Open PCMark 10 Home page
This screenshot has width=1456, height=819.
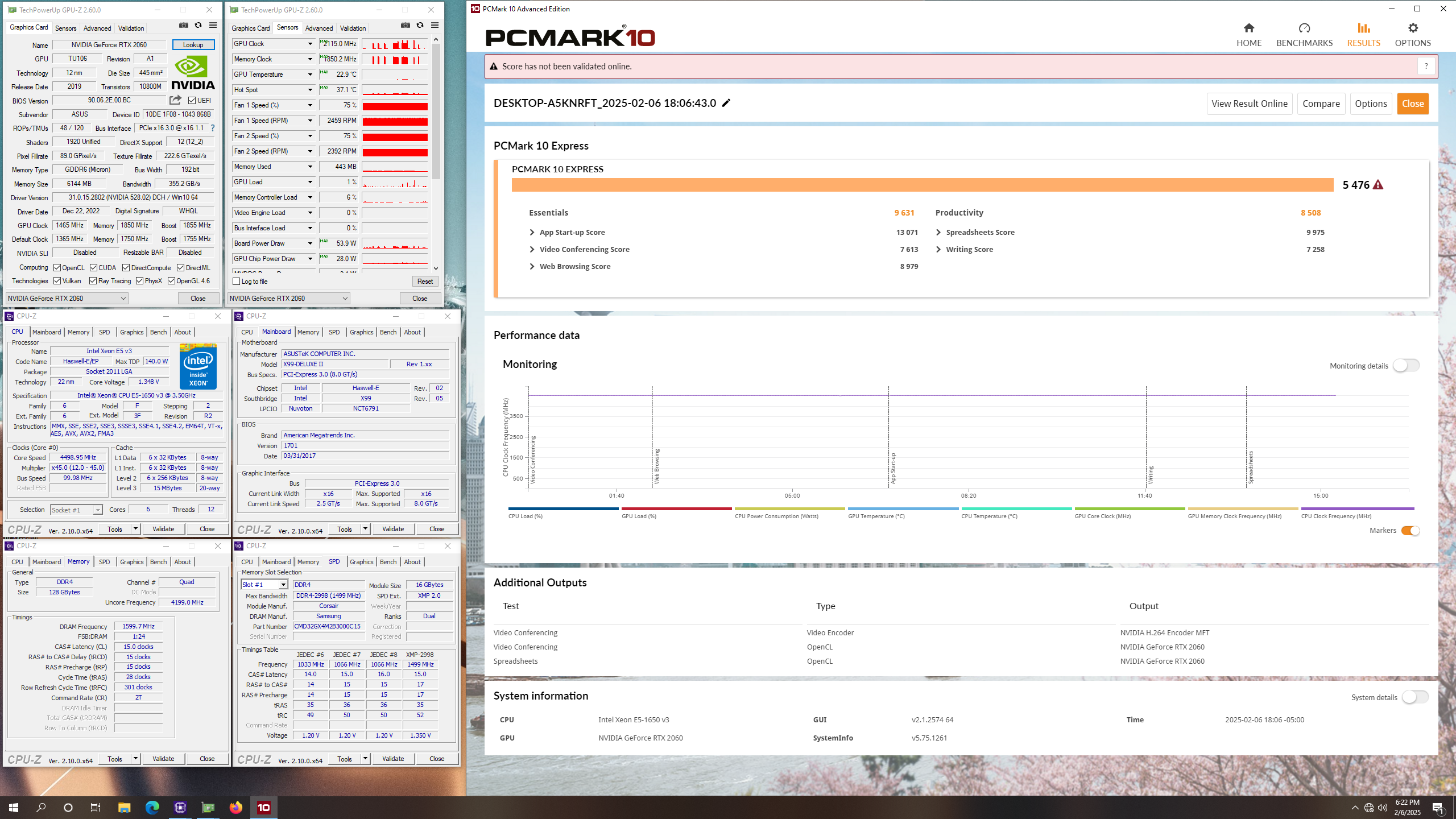pos(1249,35)
